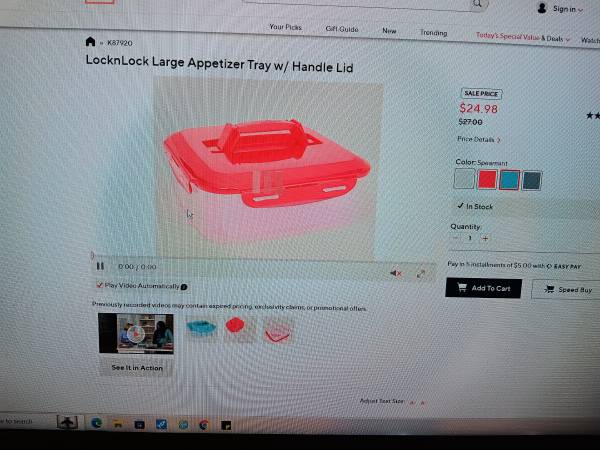600x450 pixels.
Task: Unmute the video using the speaker icon
Action: pyautogui.click(x=396, y=273)
